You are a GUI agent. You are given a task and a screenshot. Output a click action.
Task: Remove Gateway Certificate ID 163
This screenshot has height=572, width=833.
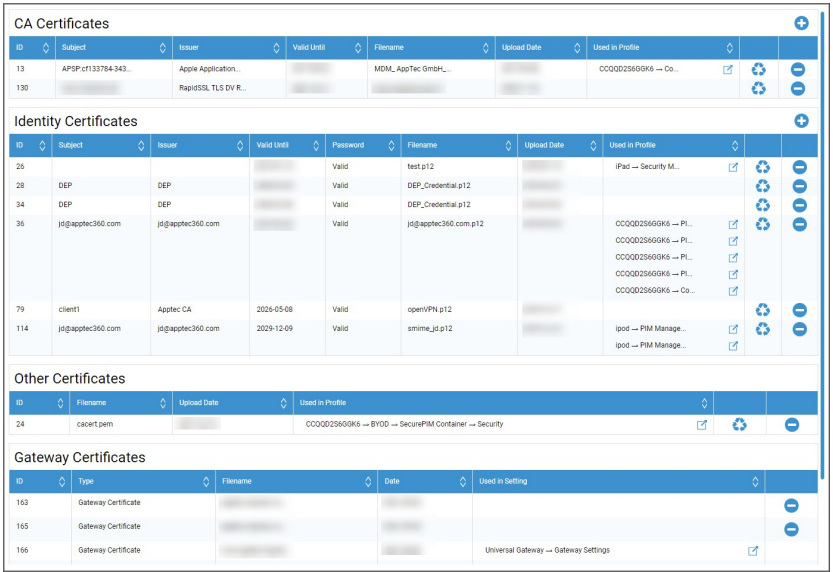point(791,507)
